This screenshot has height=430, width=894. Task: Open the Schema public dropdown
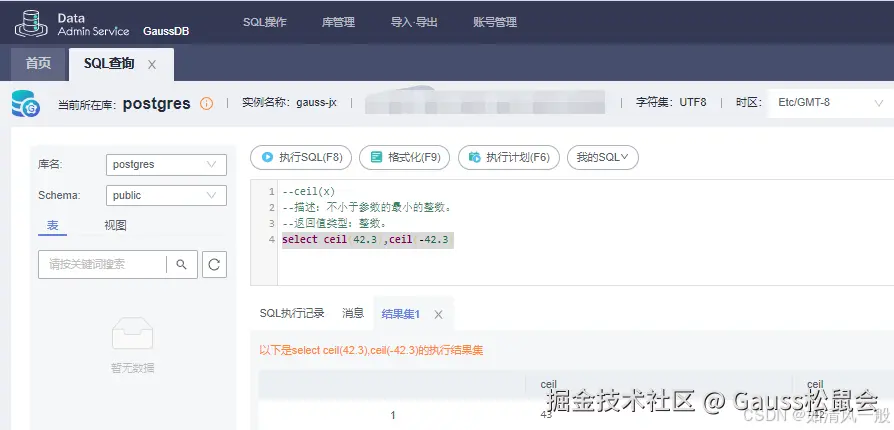tap(166, 195)
